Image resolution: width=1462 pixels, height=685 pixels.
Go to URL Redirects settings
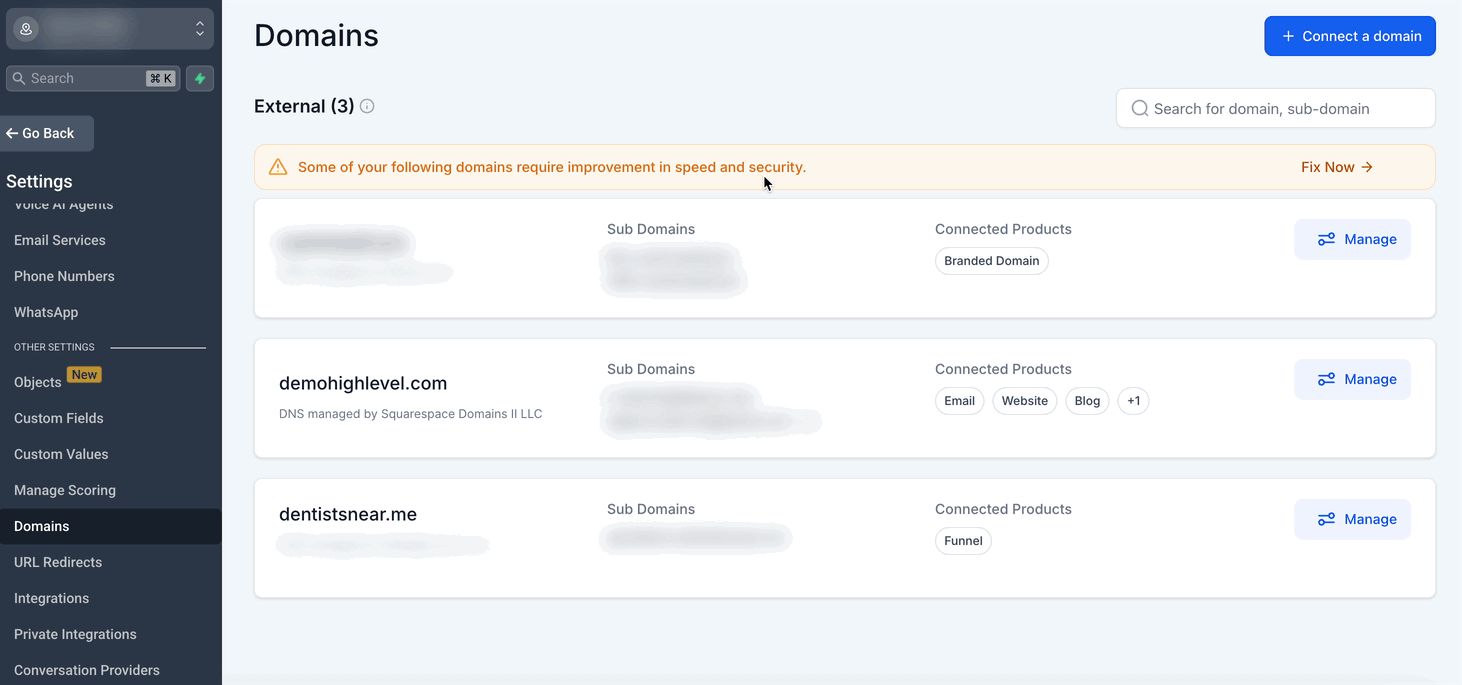coord(58,562)
